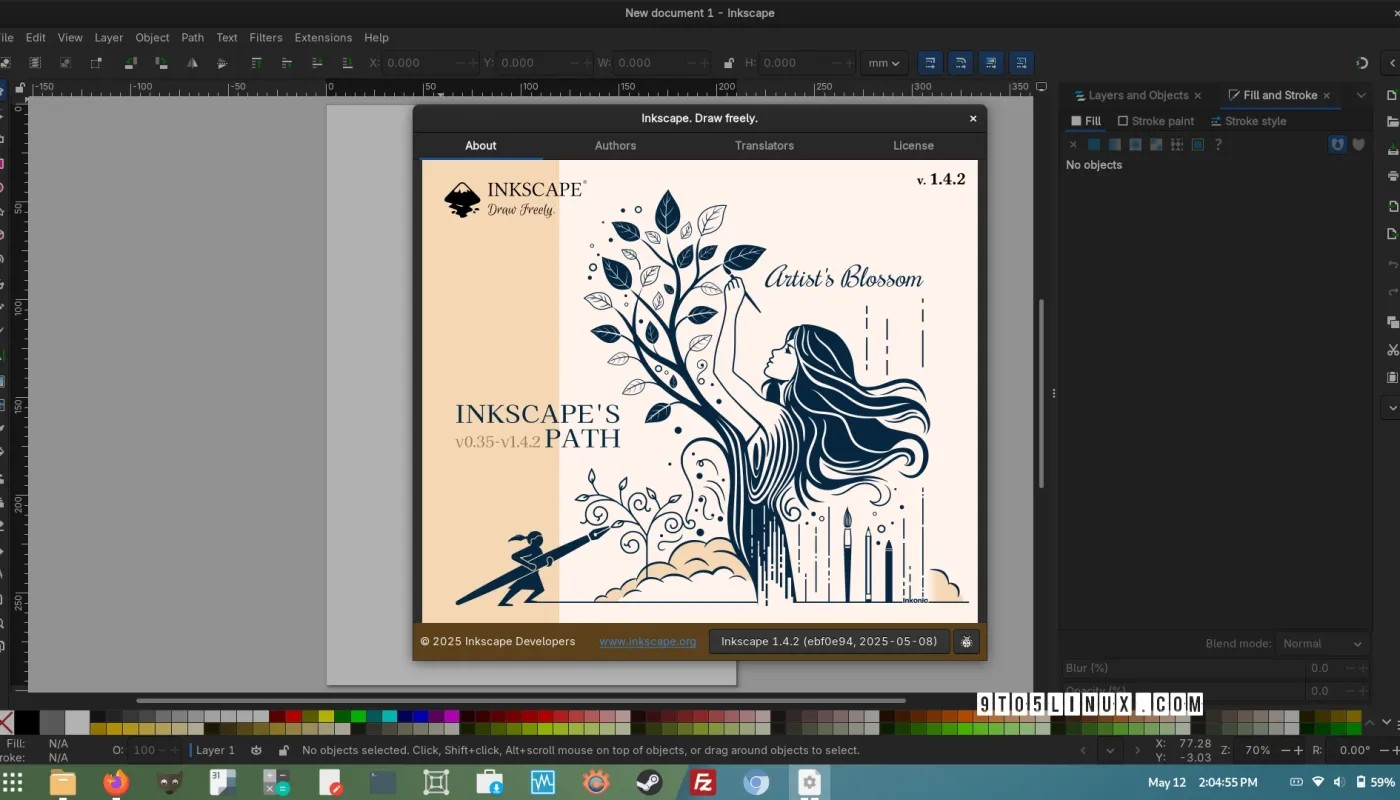
Task: Click the print icon in the right sidebar
Action: pyautogui.click(x=1391, y=171)
